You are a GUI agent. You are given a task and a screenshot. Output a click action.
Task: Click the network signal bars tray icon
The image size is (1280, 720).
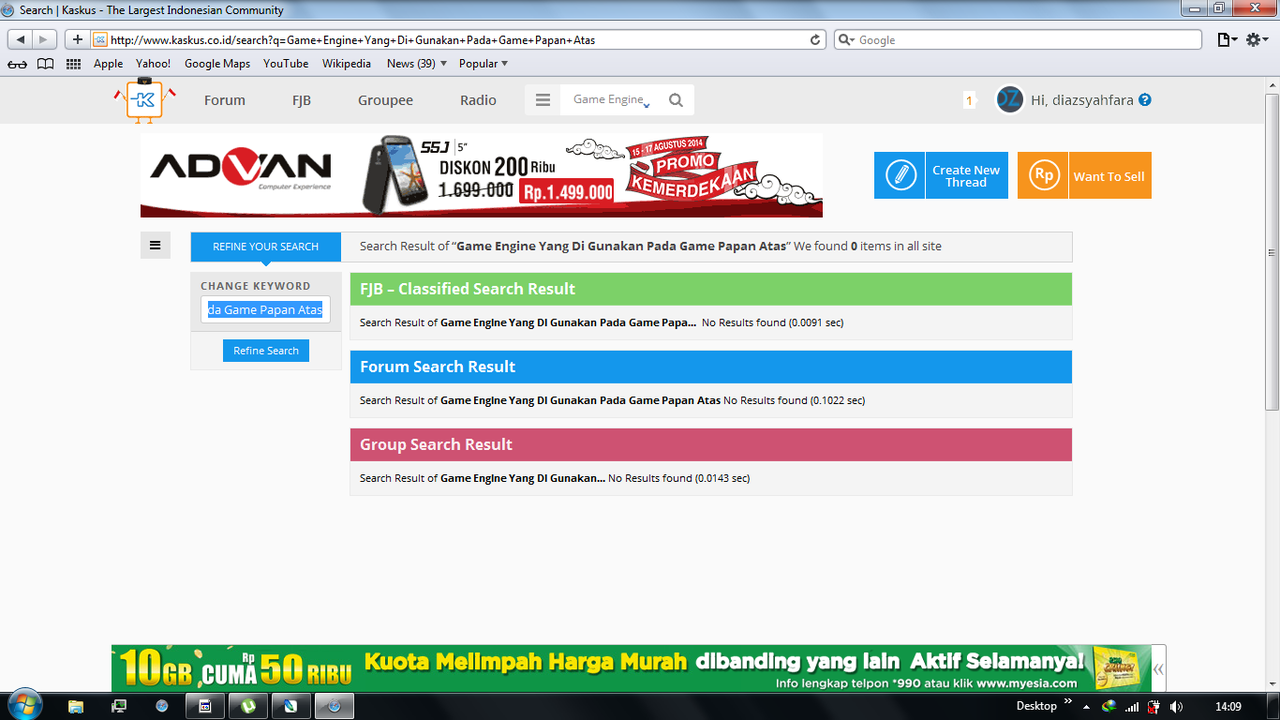coord(1131,706)
